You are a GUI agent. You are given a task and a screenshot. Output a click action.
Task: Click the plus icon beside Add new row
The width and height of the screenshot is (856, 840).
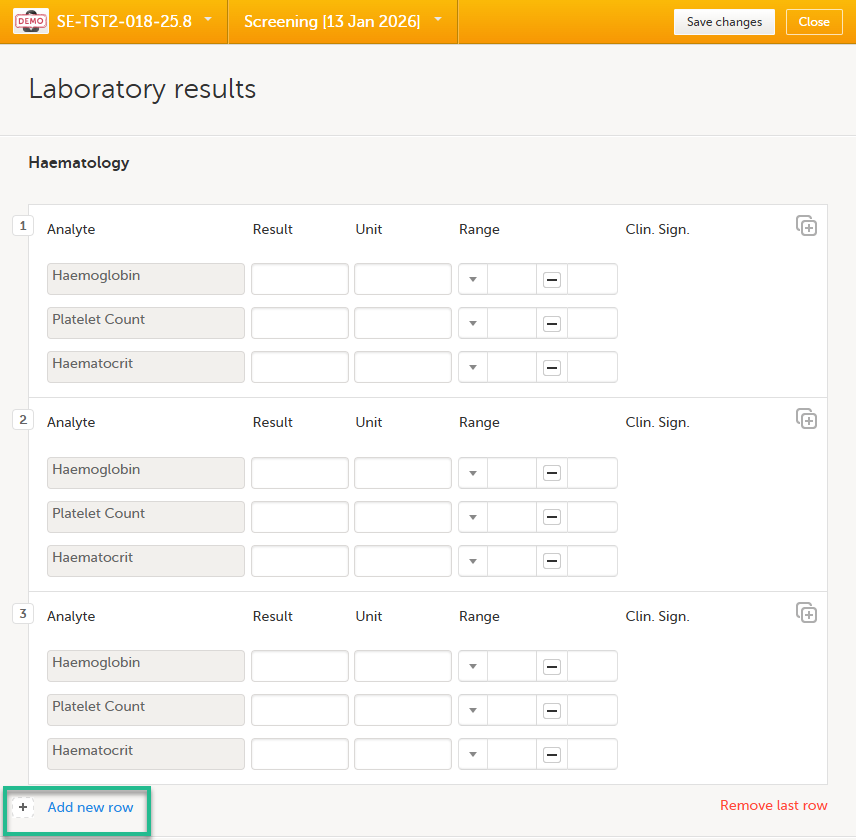pos(23,807)
